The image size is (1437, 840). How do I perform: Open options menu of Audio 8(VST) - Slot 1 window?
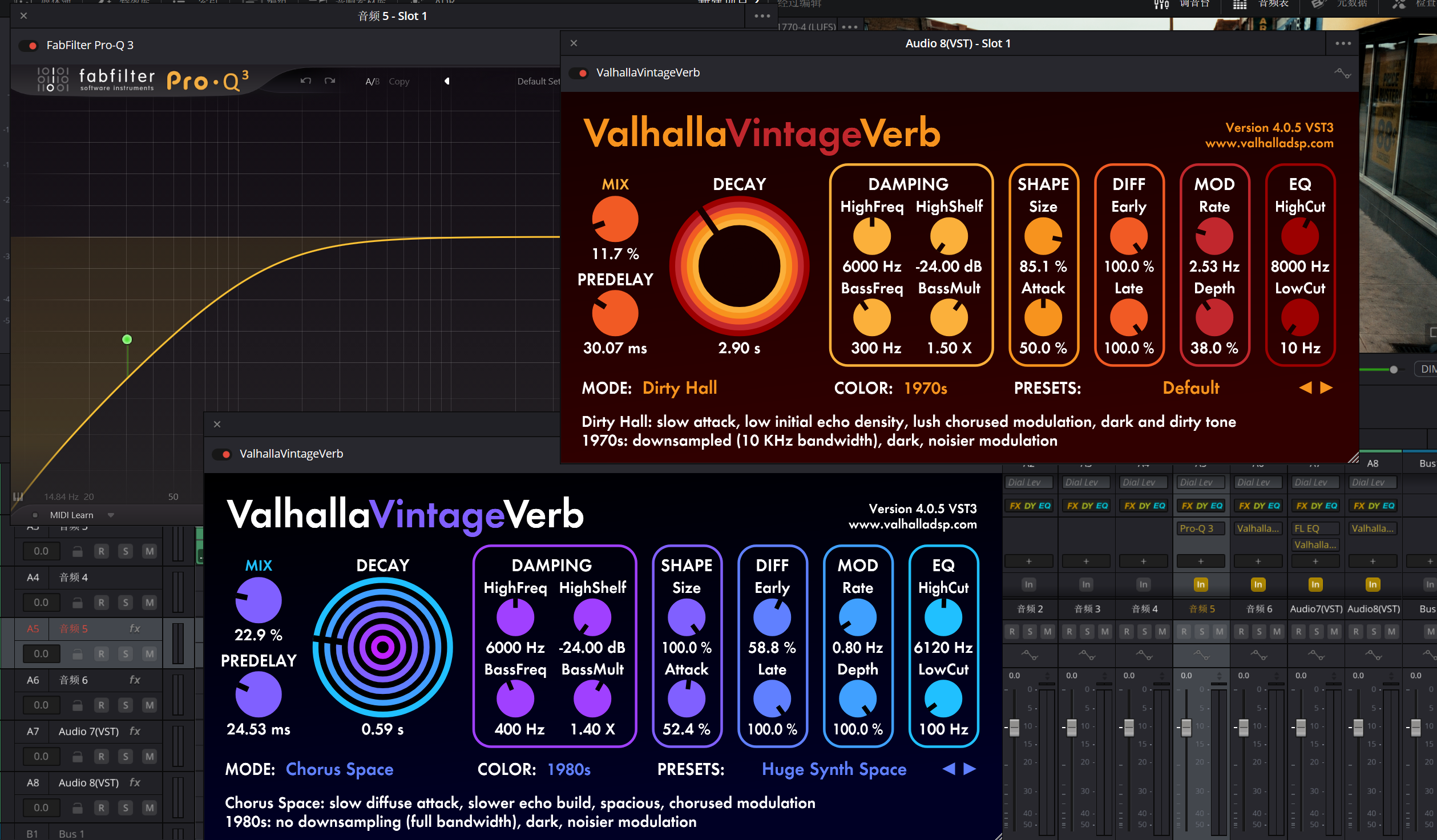[x=1343, y=43]
